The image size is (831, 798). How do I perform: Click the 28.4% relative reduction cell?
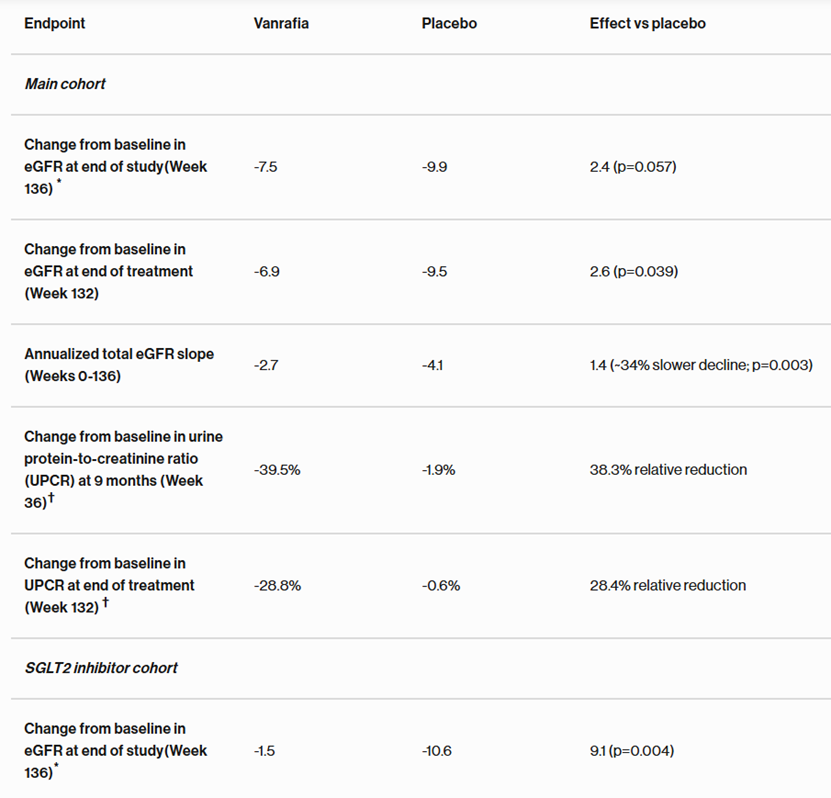(x=668, y=586)
